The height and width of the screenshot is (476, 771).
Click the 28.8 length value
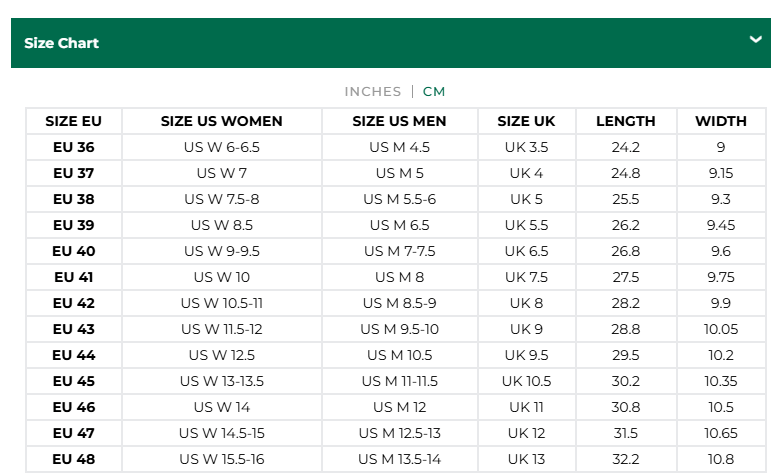click(625, 329)
